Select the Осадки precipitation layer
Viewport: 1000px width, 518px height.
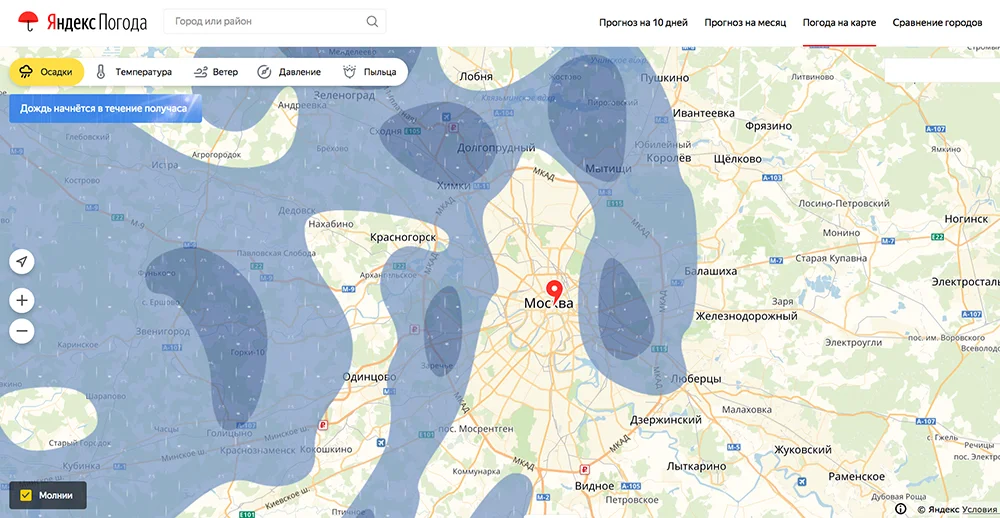(46, 72)
